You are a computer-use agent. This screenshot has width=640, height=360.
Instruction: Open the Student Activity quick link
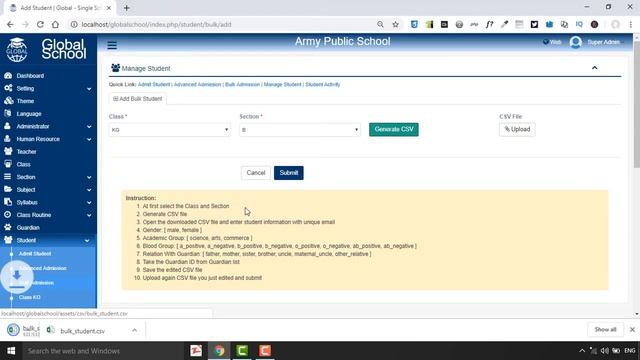pyautogui.click(x=323, y=84)
